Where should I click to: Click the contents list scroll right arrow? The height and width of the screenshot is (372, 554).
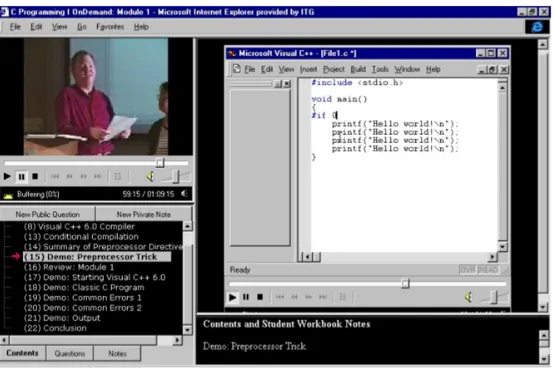(177, 340)
